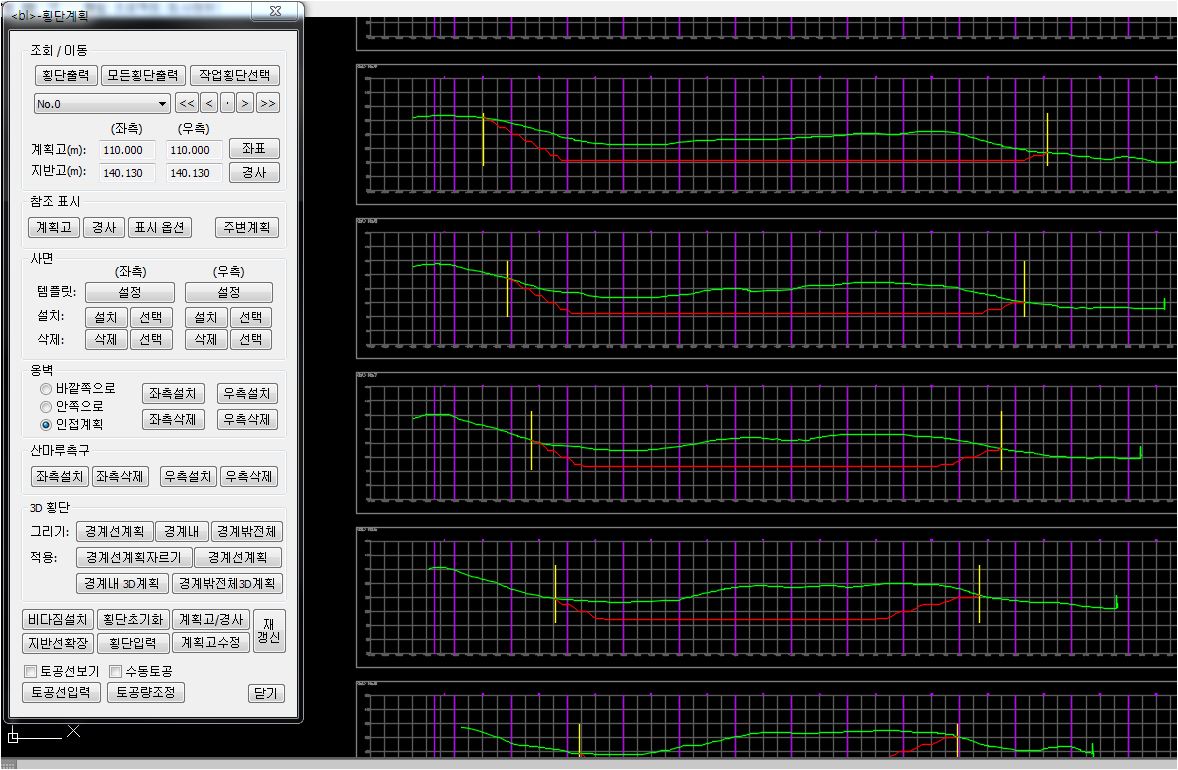Image resolution: width=1178 pixels, height=770 pixels.
Task: Go to previous section with < button
Action: pyautogui.click(x=209, y=104)
